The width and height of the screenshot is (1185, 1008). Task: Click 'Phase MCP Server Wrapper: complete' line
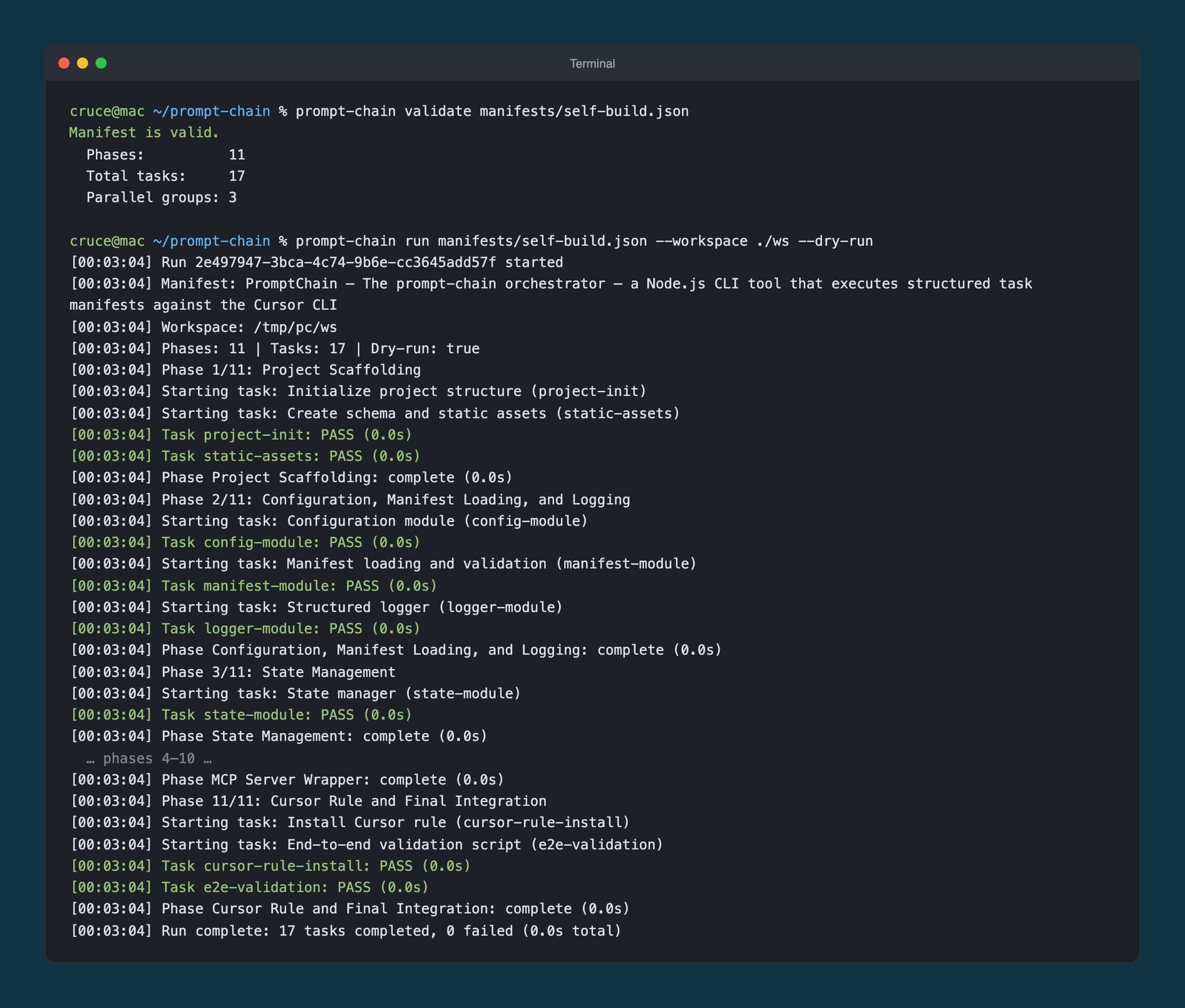coord(287,780)
